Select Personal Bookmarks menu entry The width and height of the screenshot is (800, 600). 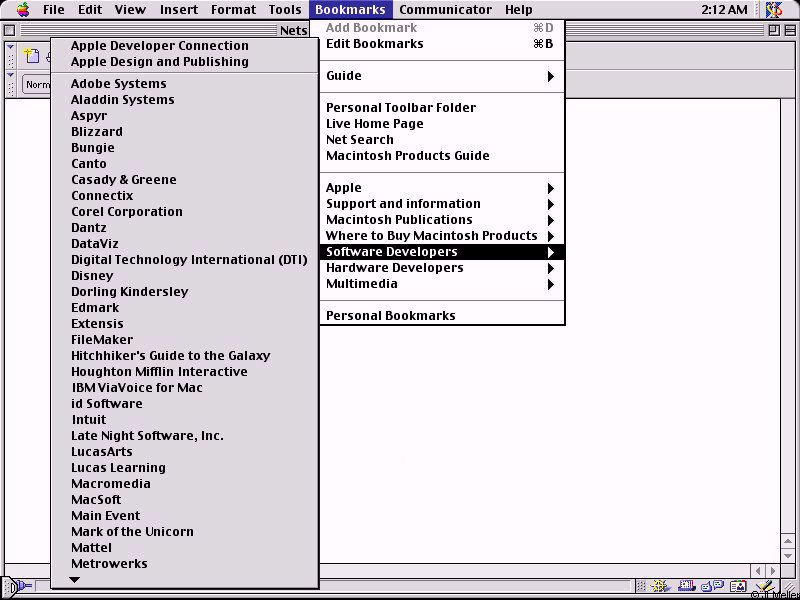tap(390, 316)
